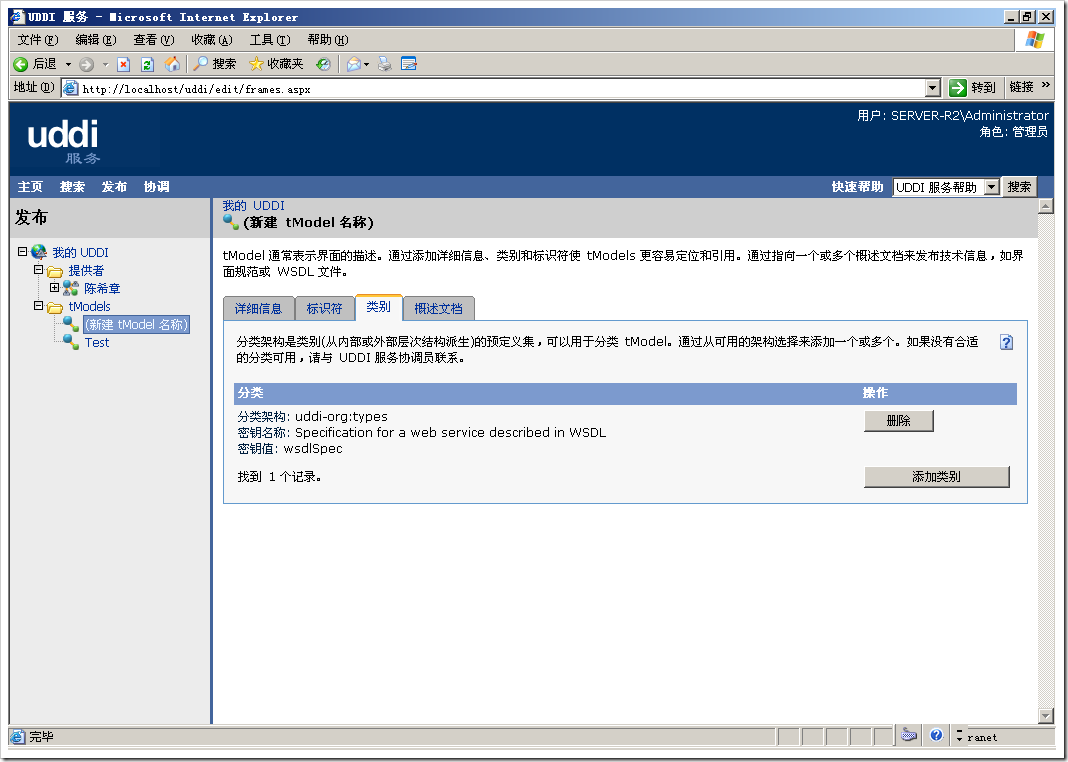Switch to the 详细信息 tab

[x=258, y=308]
